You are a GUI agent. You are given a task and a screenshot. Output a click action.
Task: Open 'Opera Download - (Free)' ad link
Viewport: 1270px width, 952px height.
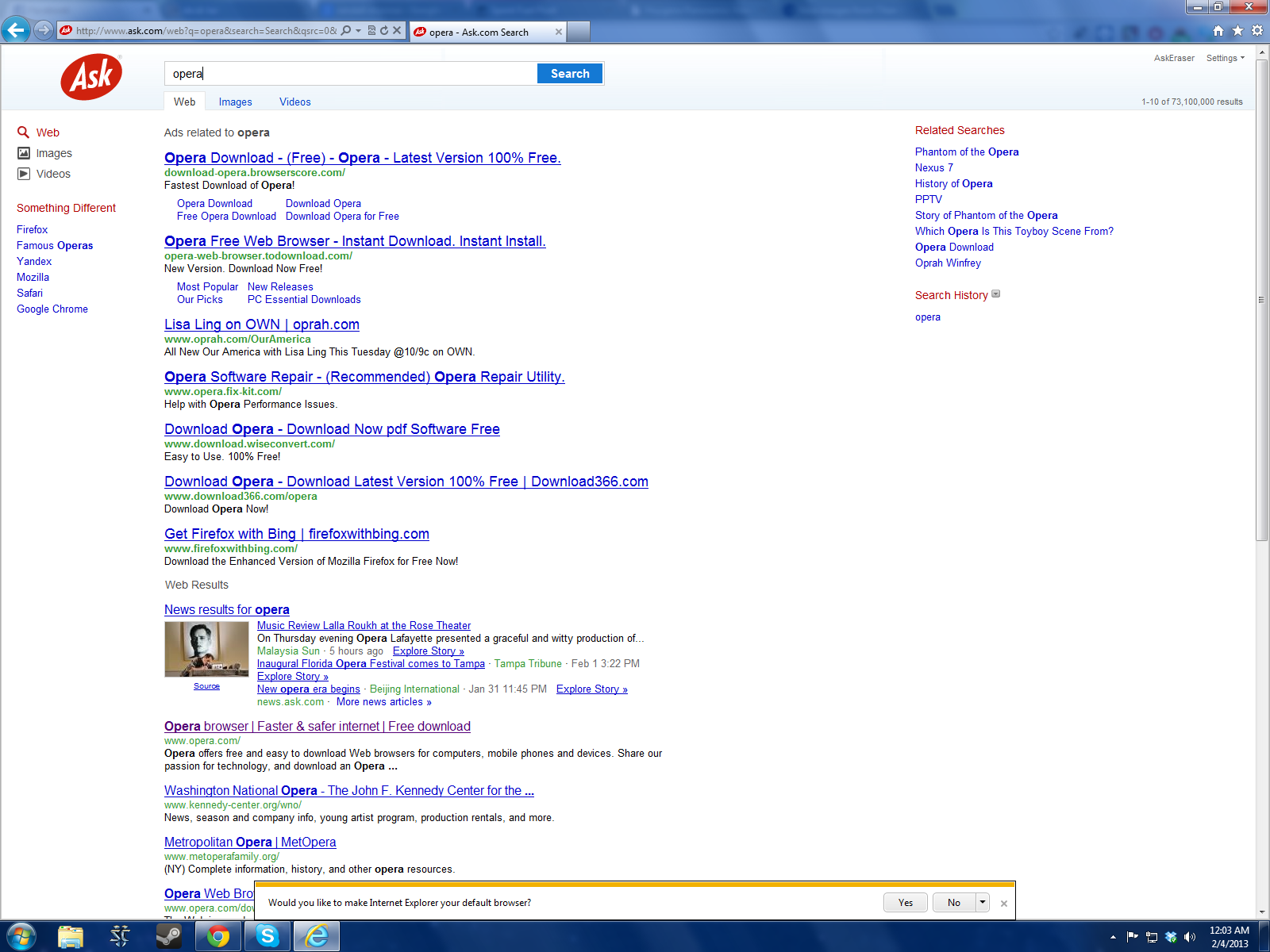click(363, 158)
